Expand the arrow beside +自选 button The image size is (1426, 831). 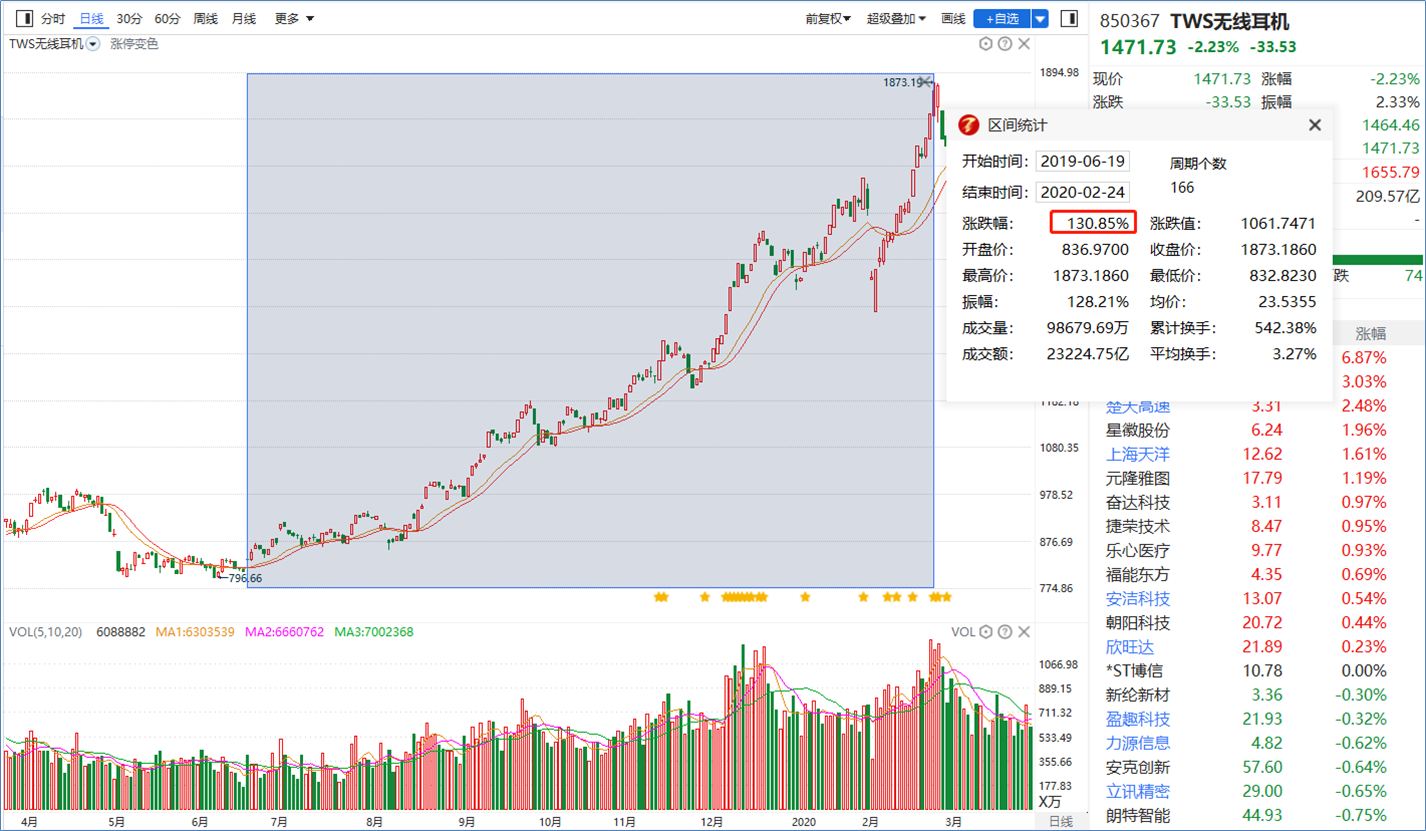point(1040,18)
